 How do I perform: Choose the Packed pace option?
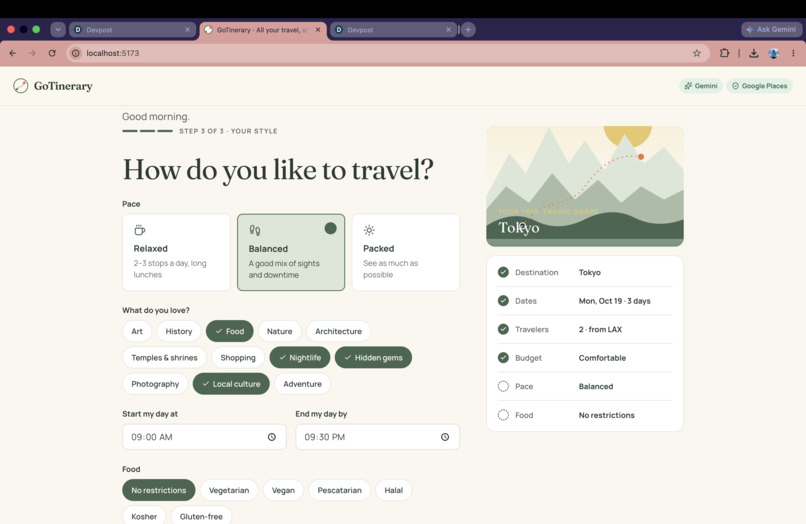(406, 252)
